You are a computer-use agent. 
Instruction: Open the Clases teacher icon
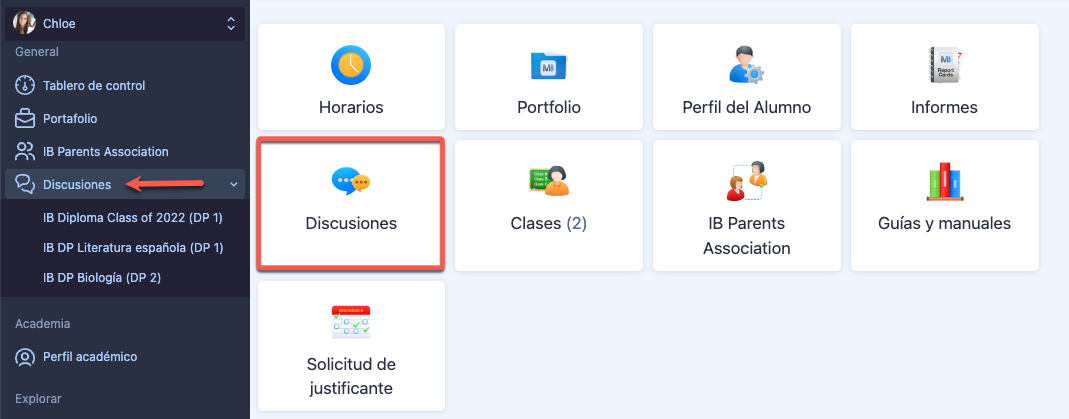point(548,181)
